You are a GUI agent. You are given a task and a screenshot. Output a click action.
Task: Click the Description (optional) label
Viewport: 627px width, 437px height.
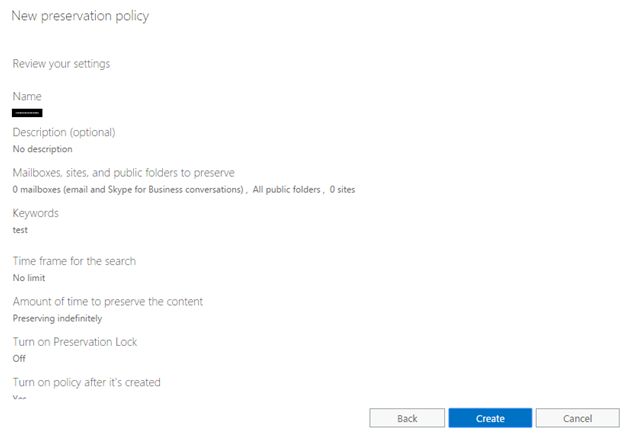click(x=64, y=132)
